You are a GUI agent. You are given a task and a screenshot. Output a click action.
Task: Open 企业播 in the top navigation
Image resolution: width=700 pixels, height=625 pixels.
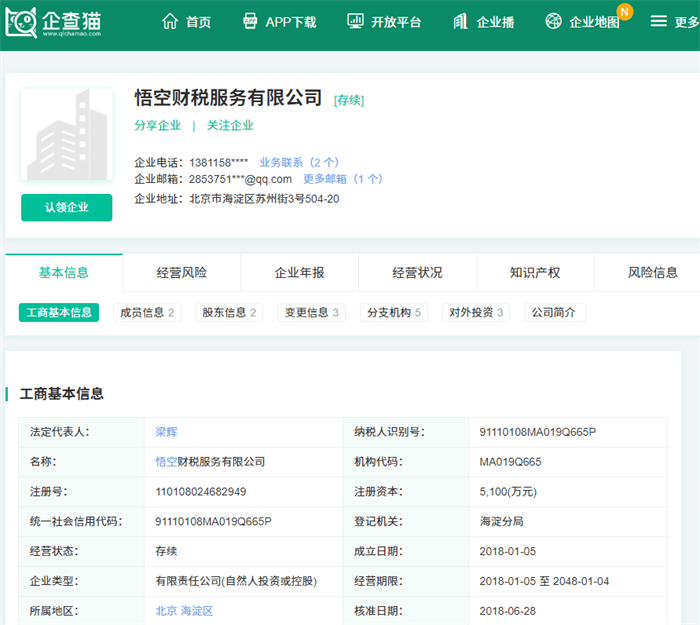click(x=496, y=22)
